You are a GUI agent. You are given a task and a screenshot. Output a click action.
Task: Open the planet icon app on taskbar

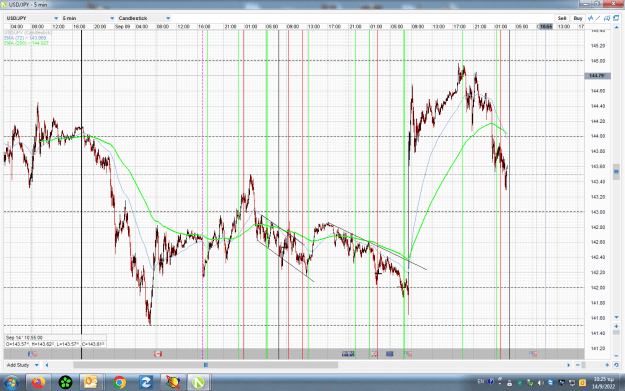coord(173,383)
